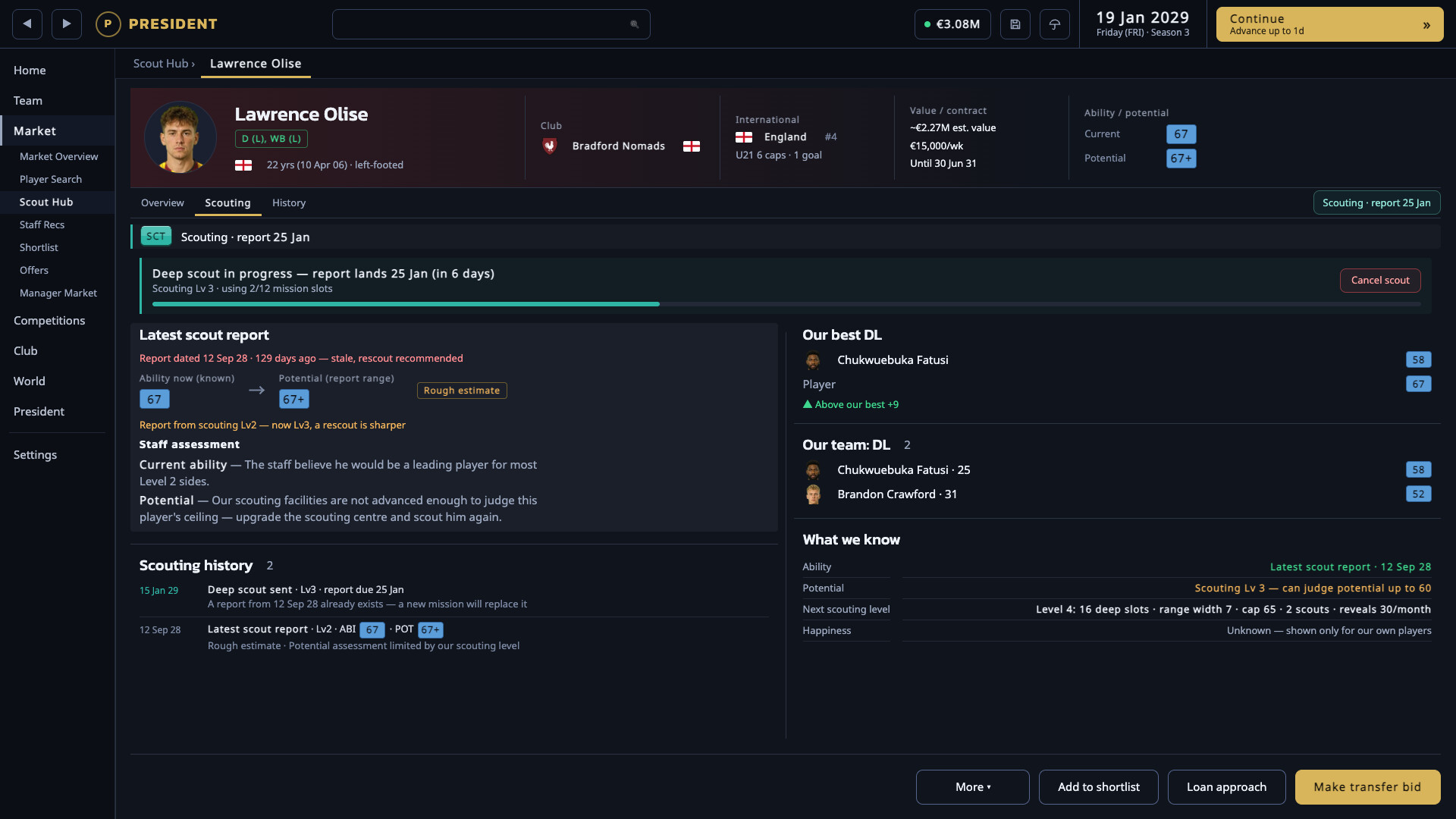Open the History tab
The height and width of the screenshot is (819, 1456).
(289, 203)
